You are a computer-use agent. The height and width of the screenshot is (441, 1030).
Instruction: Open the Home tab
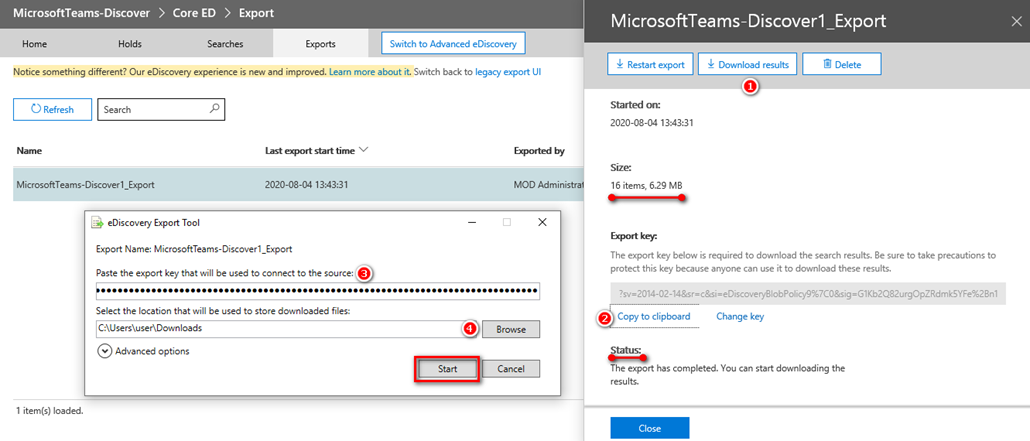point(34,44)
